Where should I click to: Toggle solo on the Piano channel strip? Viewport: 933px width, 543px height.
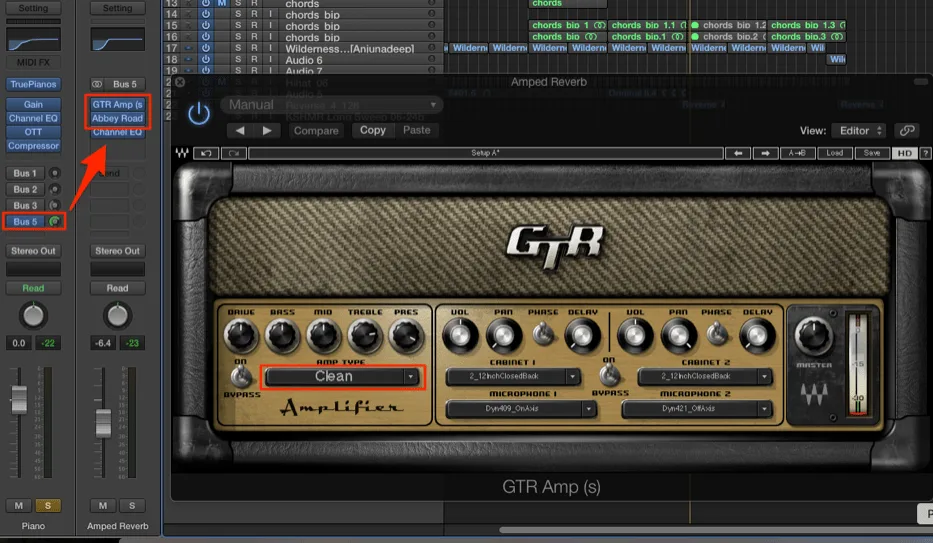[x=48, y=506]
